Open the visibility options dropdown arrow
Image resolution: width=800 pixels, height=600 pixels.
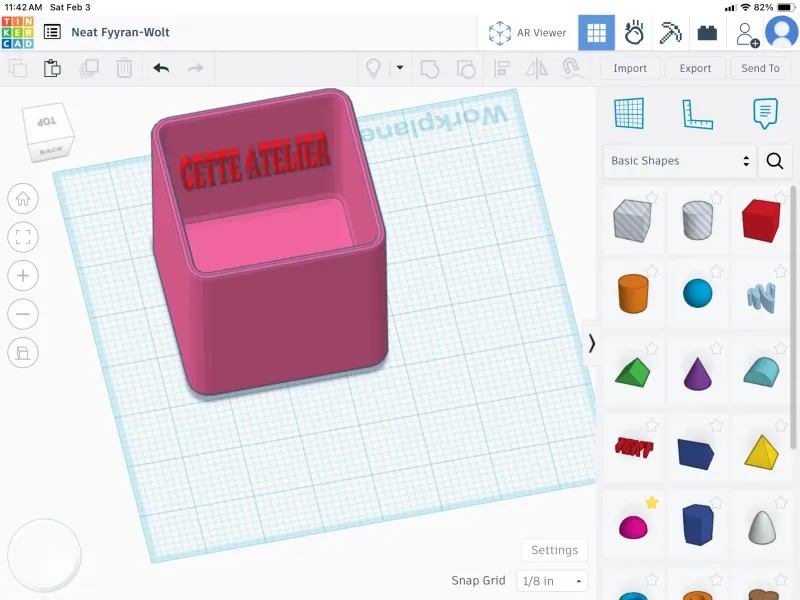click(400, 67)
